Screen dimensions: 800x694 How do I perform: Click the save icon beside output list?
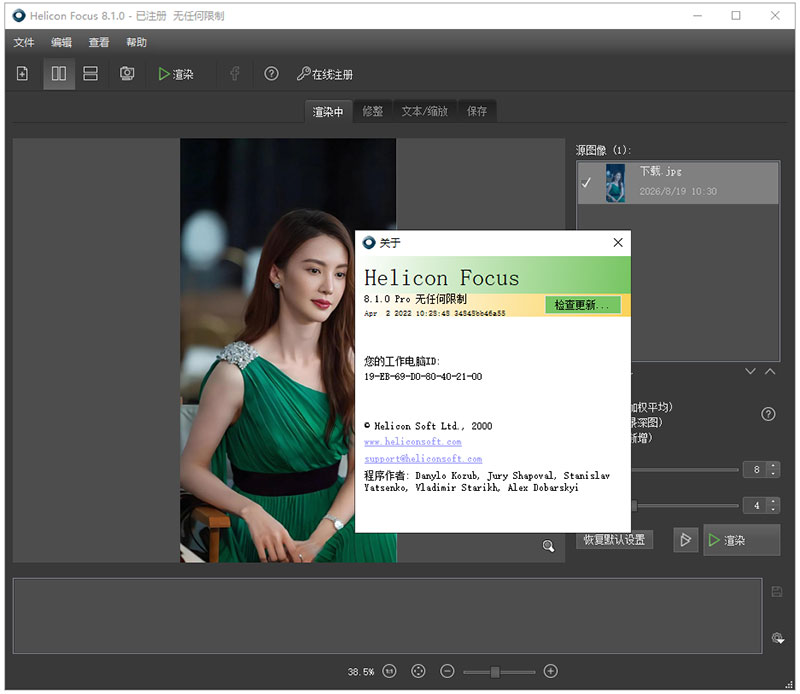pyautogui.click(x=777, y=591)
